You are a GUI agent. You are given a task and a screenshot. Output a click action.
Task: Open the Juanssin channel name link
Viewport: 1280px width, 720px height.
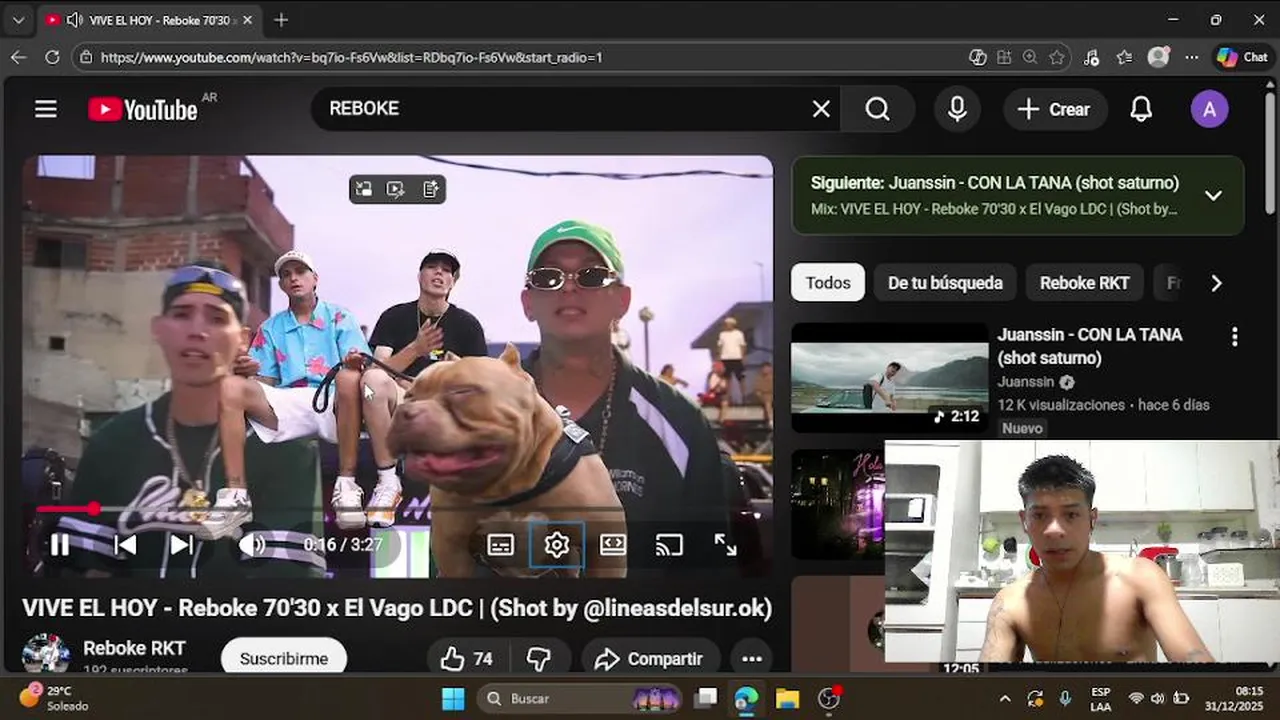(1026, 382)
